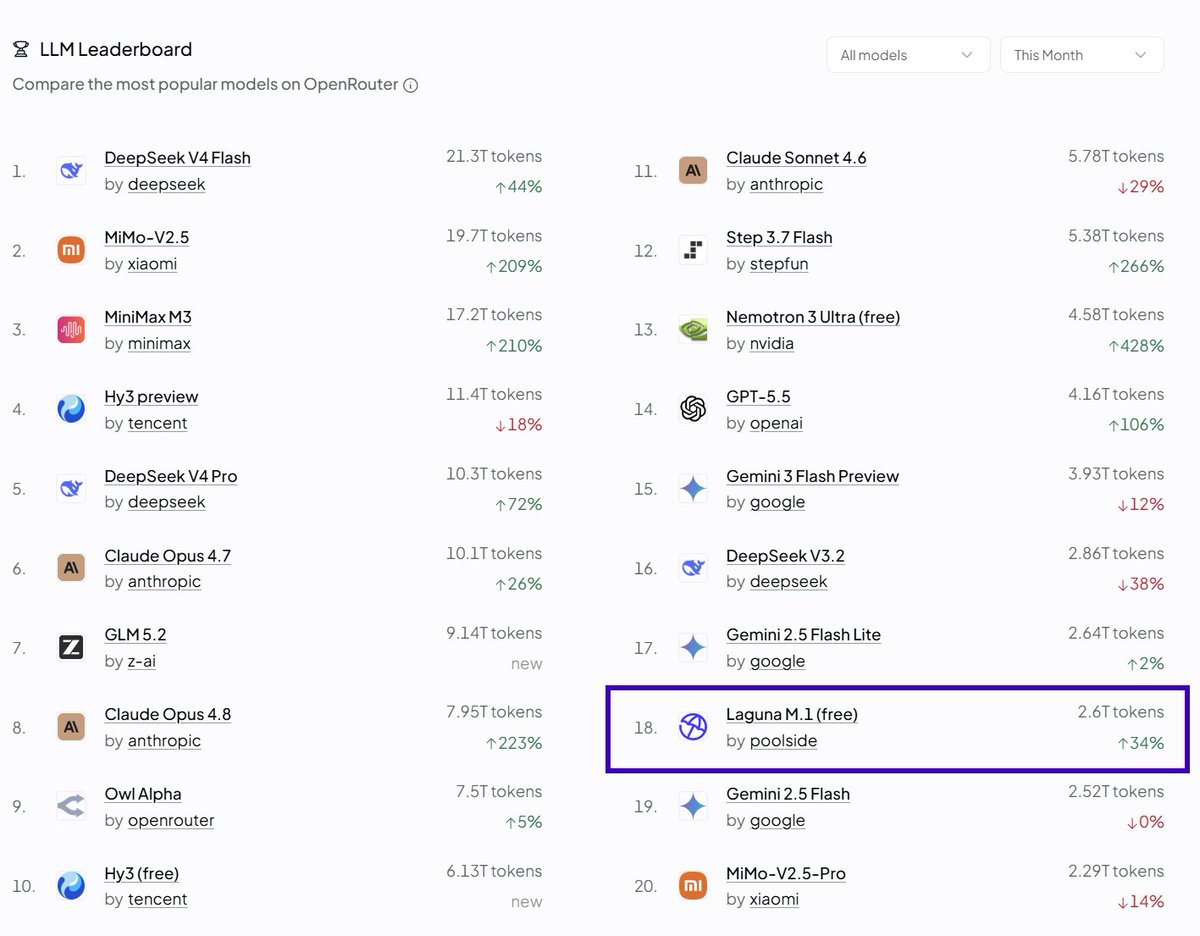Screen dimensions: 1200x936
Task: Click the Claude Opus 4.7 Anthropic logo
Action: (x=71, y=568)
